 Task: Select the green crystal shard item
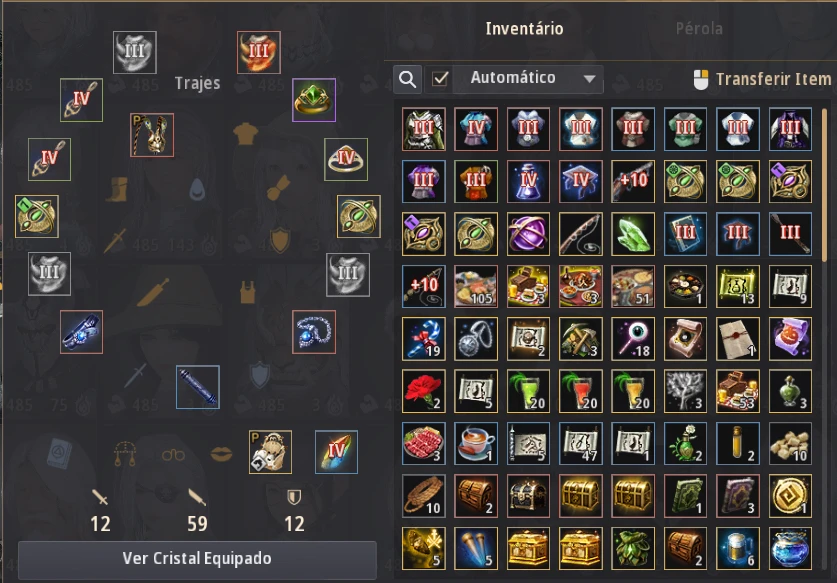tap(633, 234)
